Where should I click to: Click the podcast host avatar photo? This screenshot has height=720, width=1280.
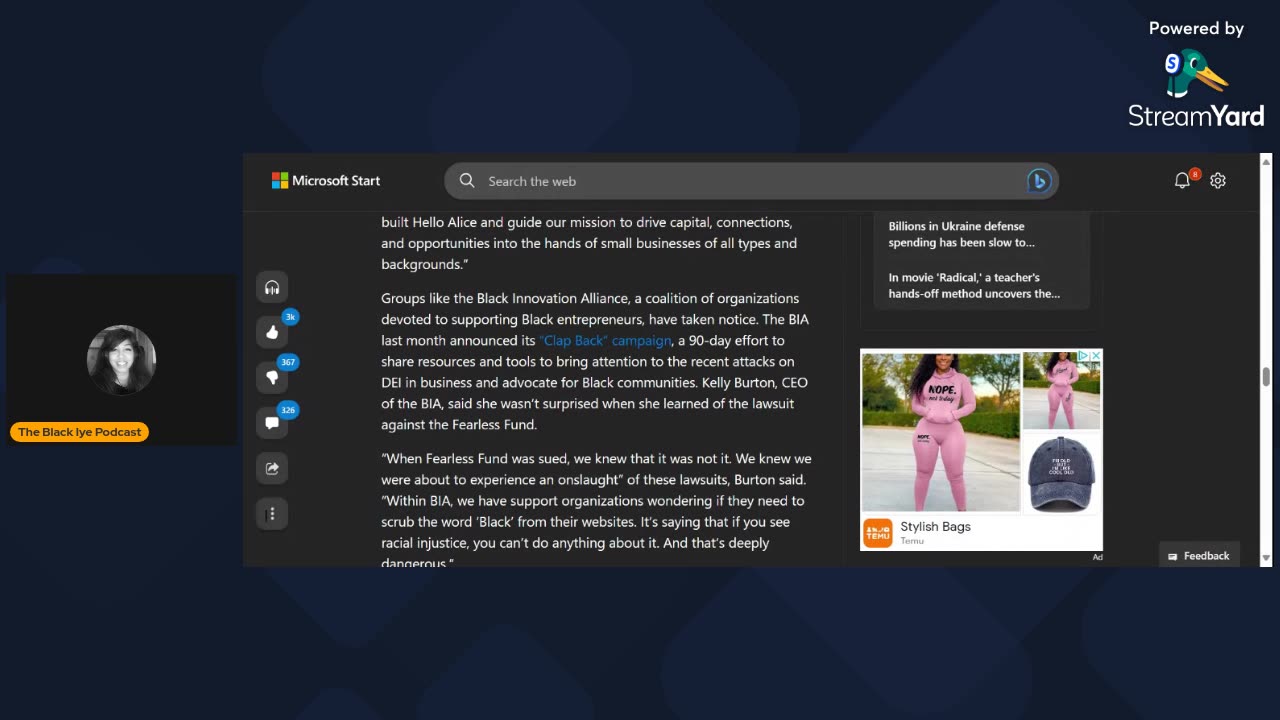pos(121,360)
